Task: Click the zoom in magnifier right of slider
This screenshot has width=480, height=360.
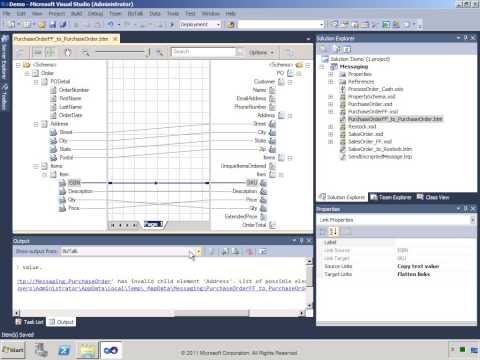Action: click(160, 52)
